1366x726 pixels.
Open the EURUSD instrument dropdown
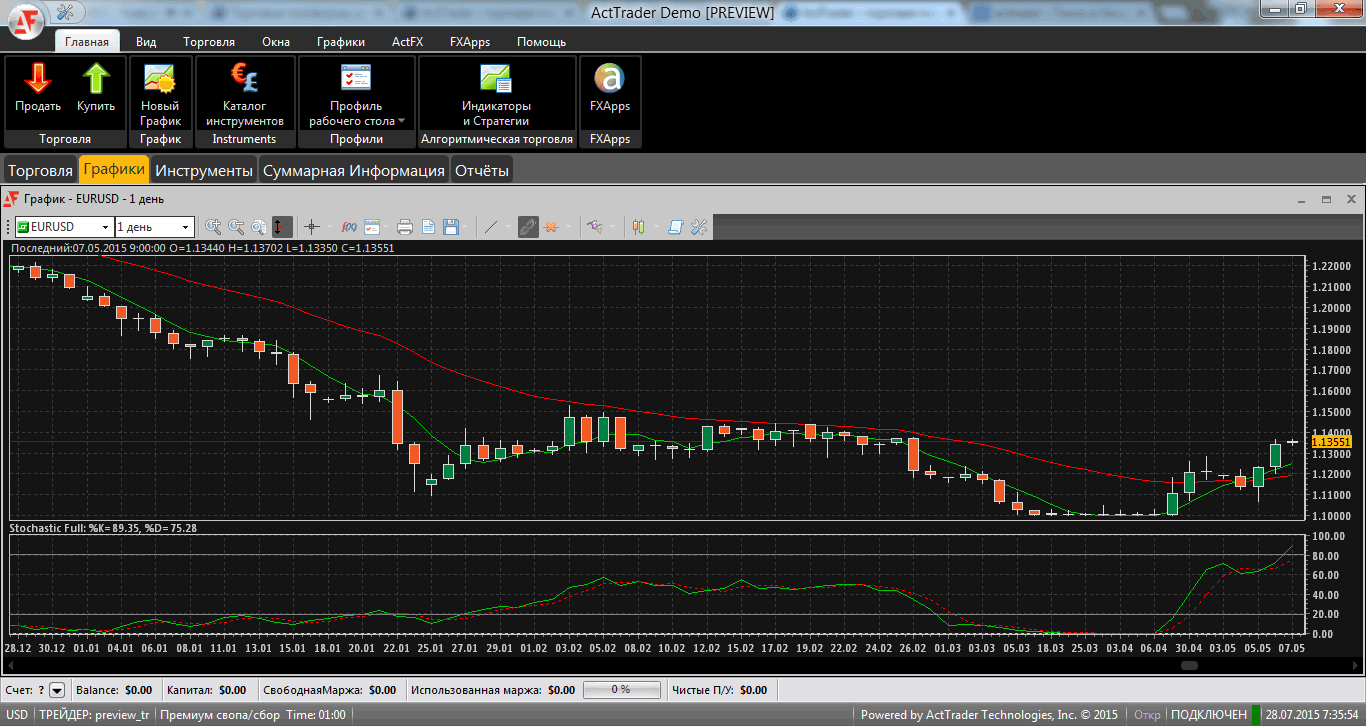pyautogui.click(x=105, y=227)
